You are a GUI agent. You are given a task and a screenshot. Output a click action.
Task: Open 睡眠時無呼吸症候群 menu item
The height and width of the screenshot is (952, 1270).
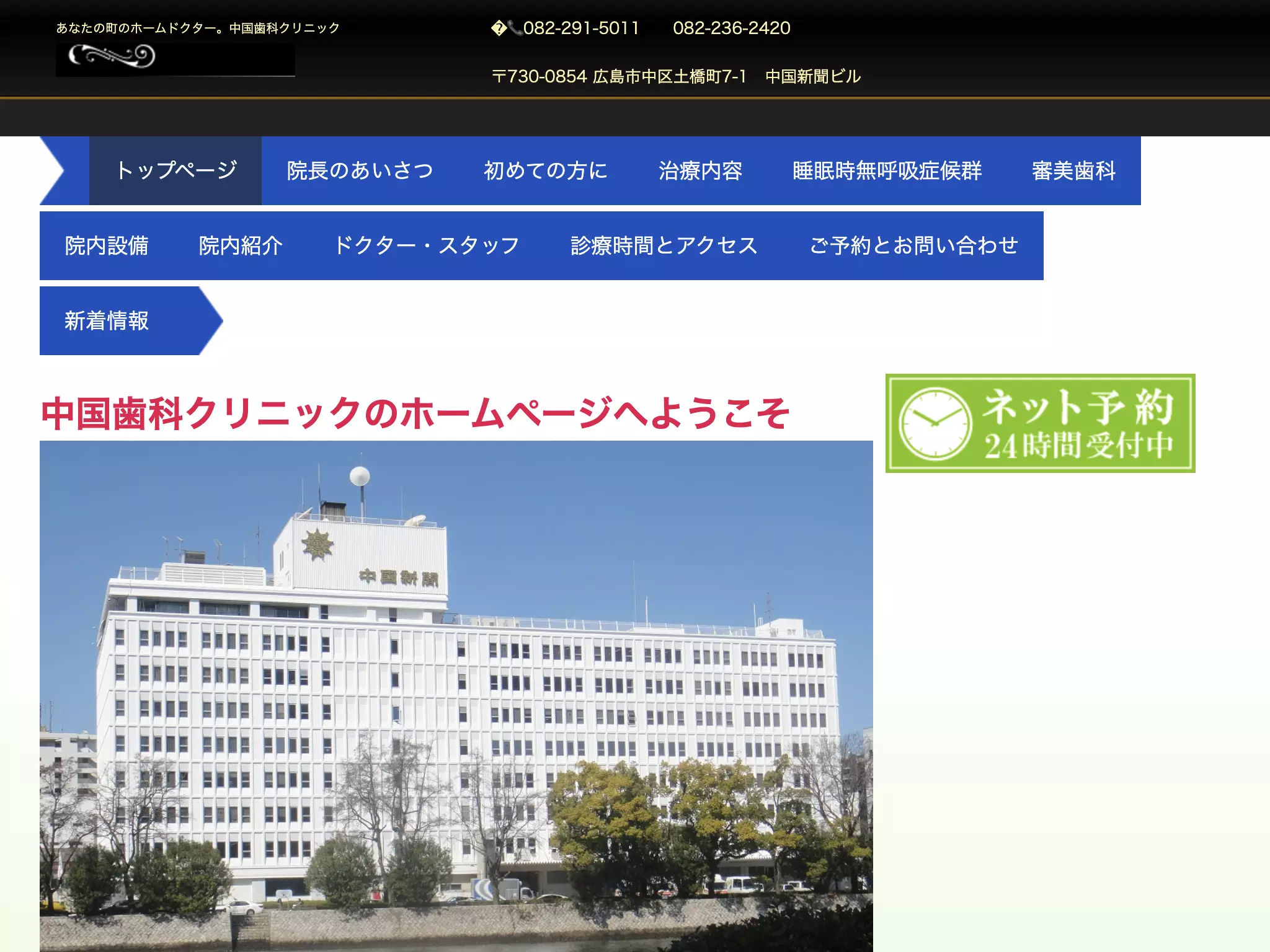(x=887, y=170)
